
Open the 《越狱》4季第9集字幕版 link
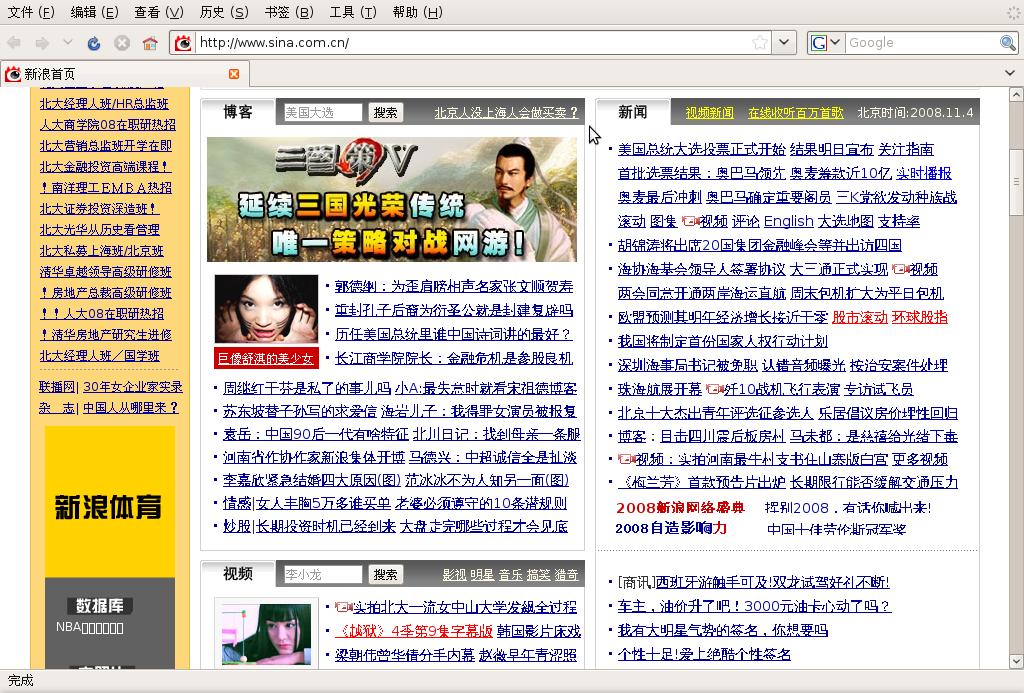click(x=413, y=631)
